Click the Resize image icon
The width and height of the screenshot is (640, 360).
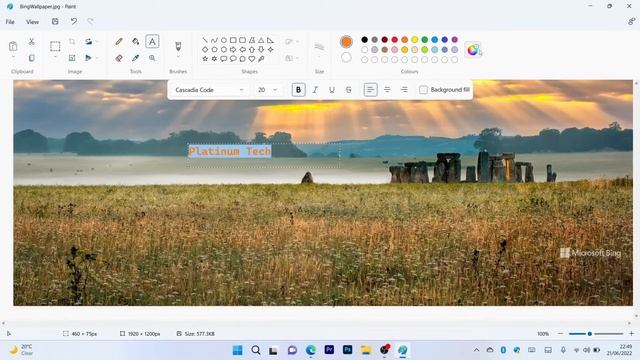(72, 58)
